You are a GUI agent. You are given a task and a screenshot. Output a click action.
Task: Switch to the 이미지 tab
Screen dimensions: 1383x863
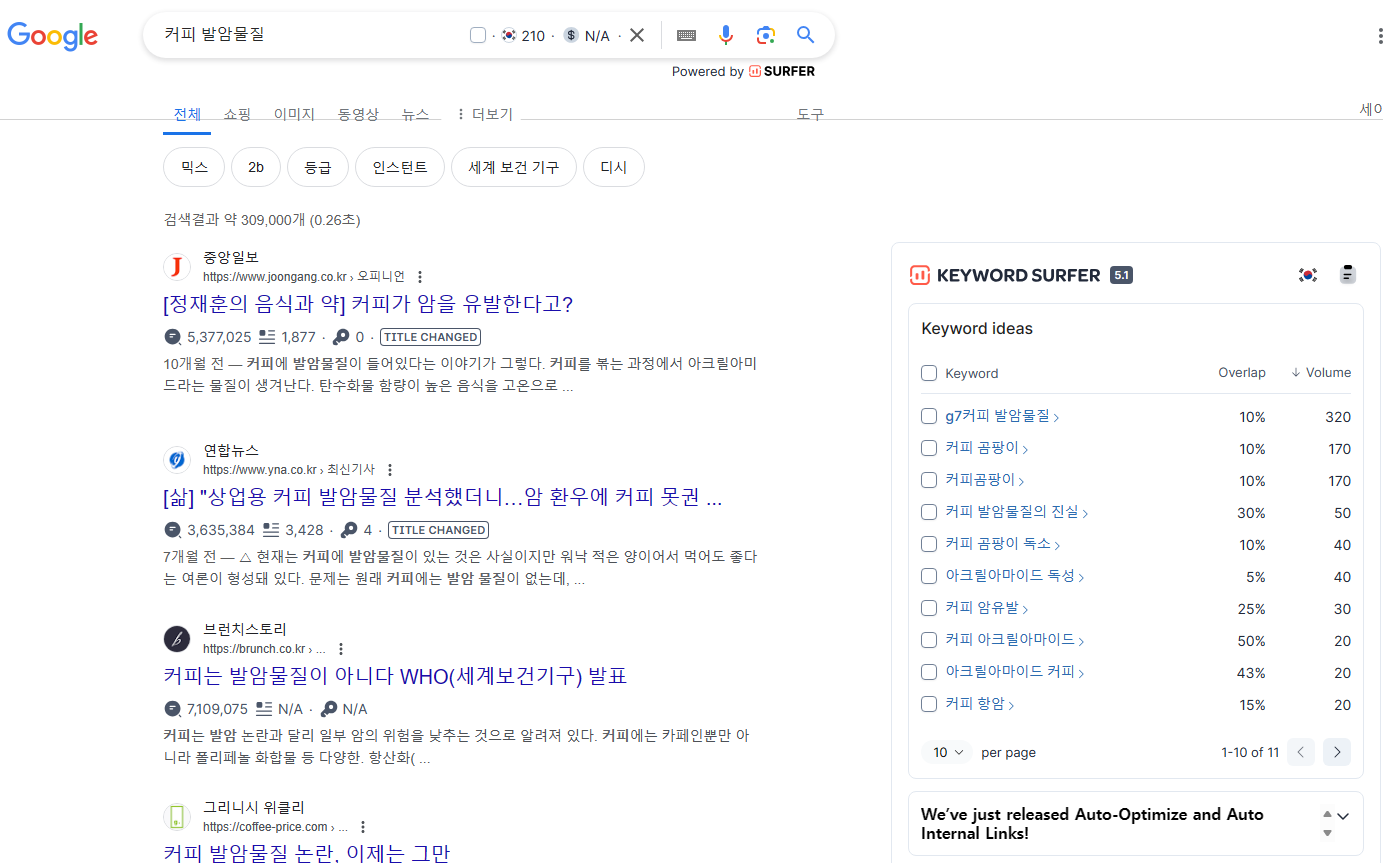click(x=293, y=114)
